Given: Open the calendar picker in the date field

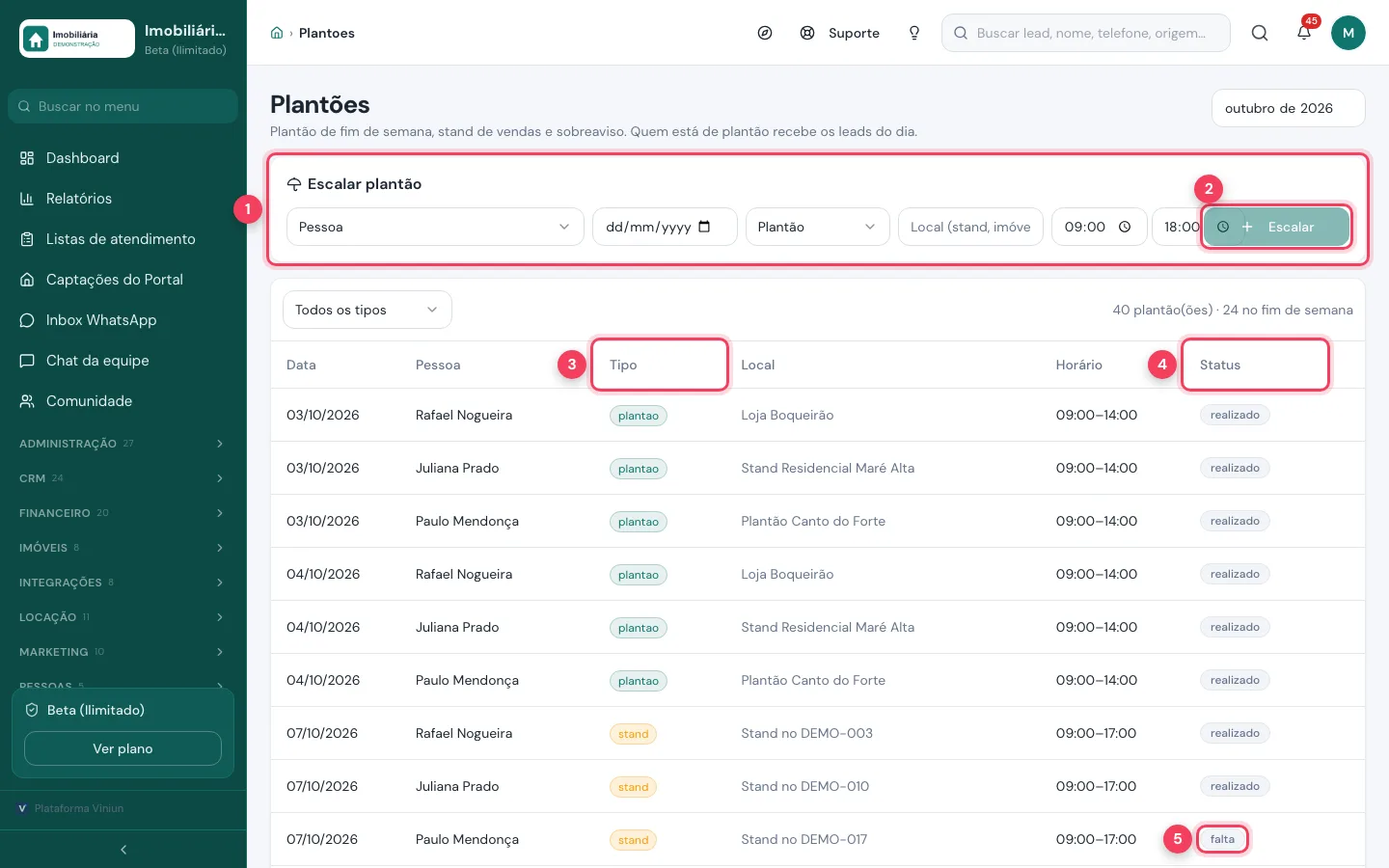Looking at the screenshot, I should (x=704, y=227).
